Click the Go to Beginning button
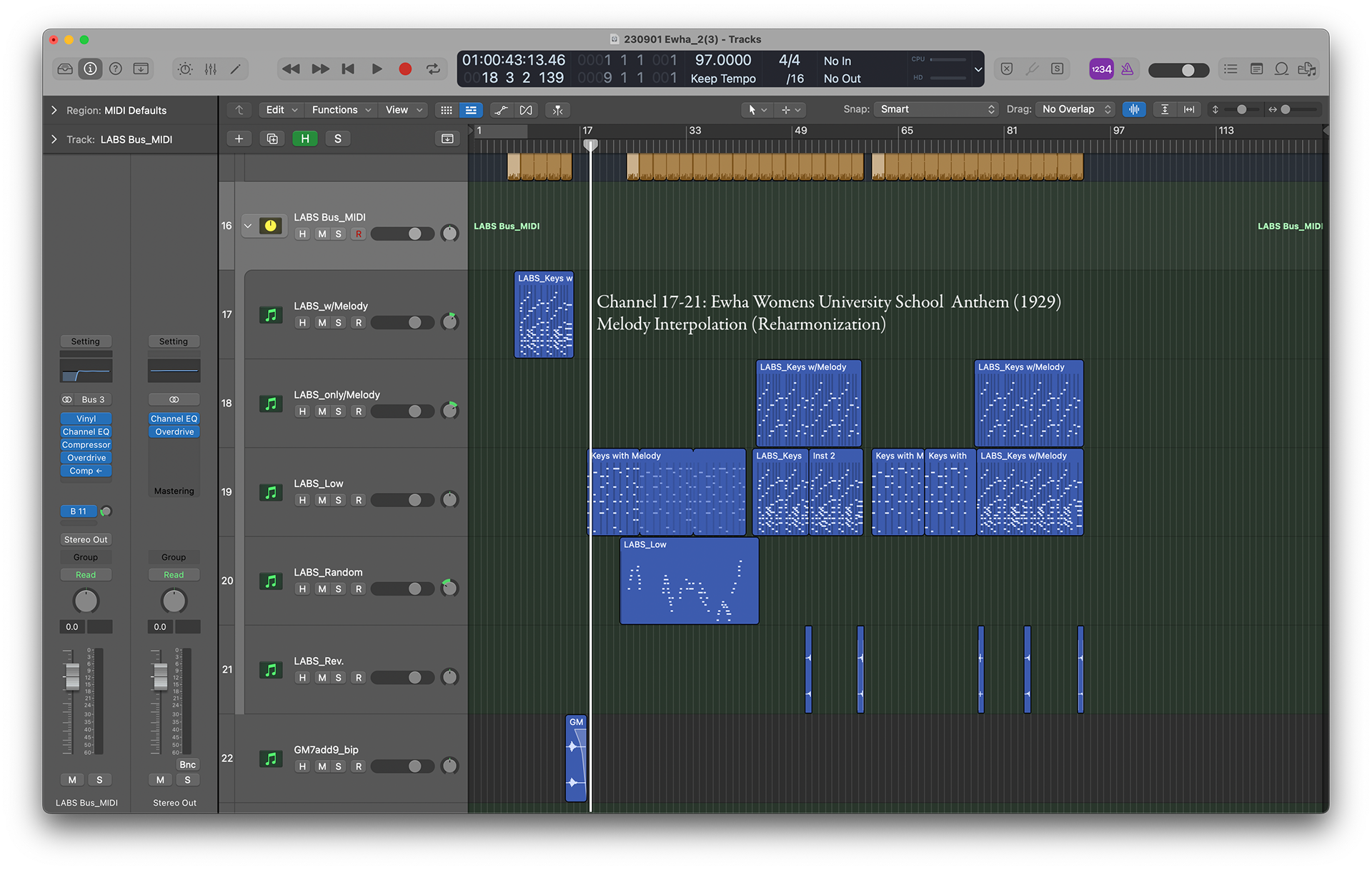 coord(348,69)
